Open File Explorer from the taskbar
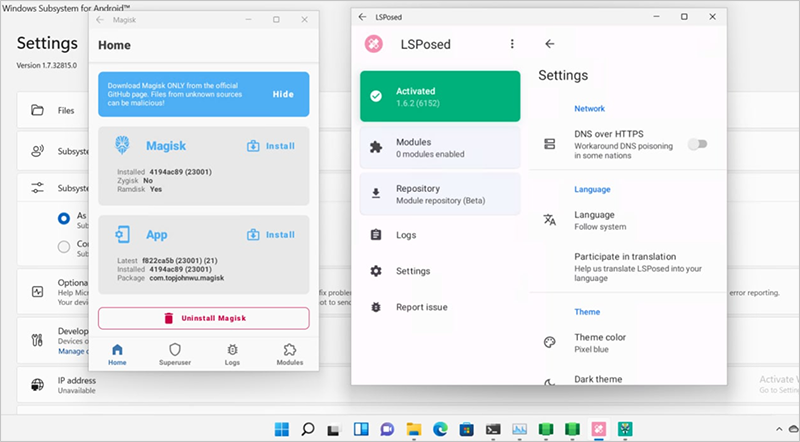Screen dimensions: 800x442 (x=414, y=429)
